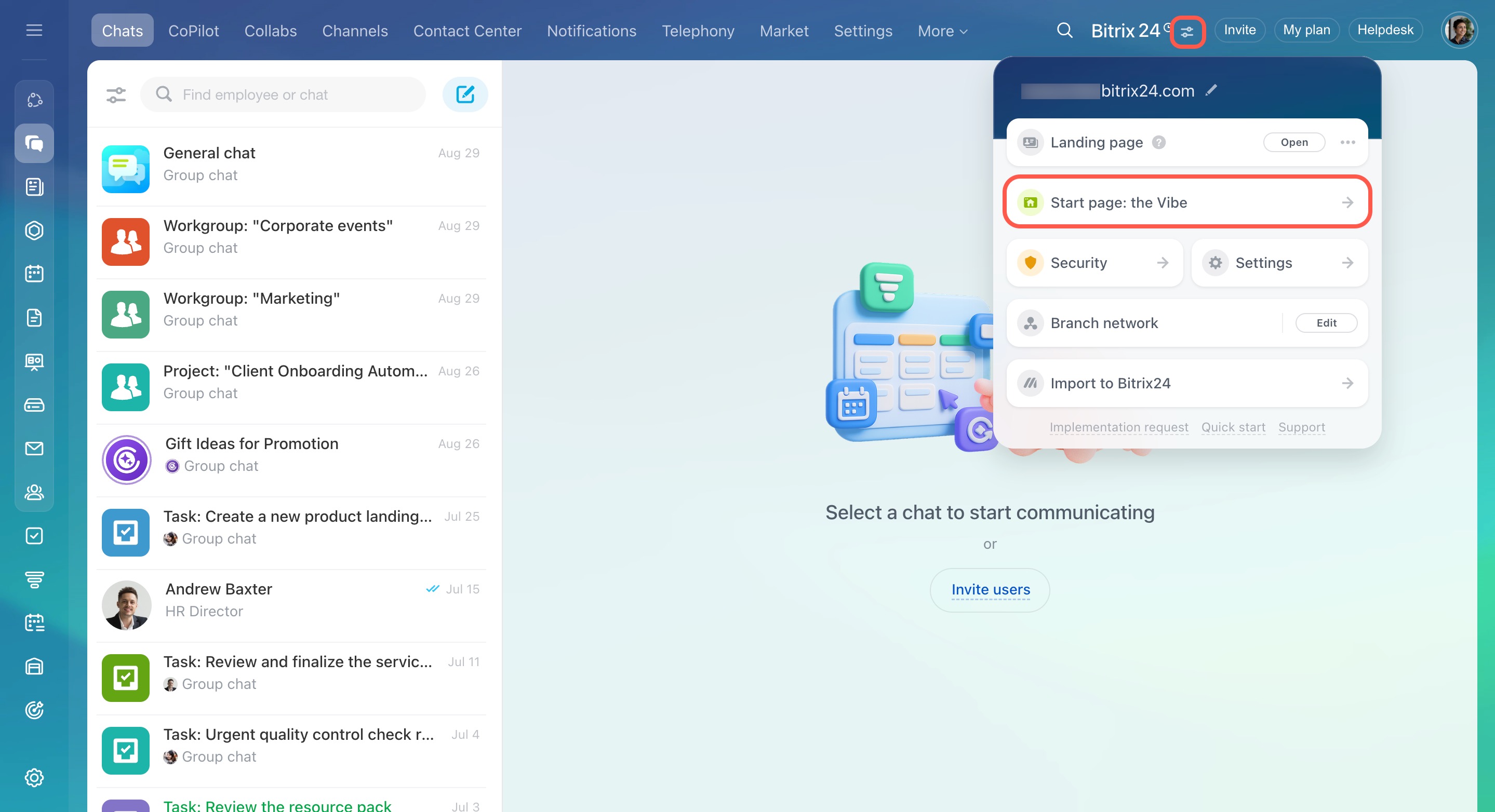Open Task: Review and finalize the service chat
Screen dimensions: 1495x812
pos(291,678)
